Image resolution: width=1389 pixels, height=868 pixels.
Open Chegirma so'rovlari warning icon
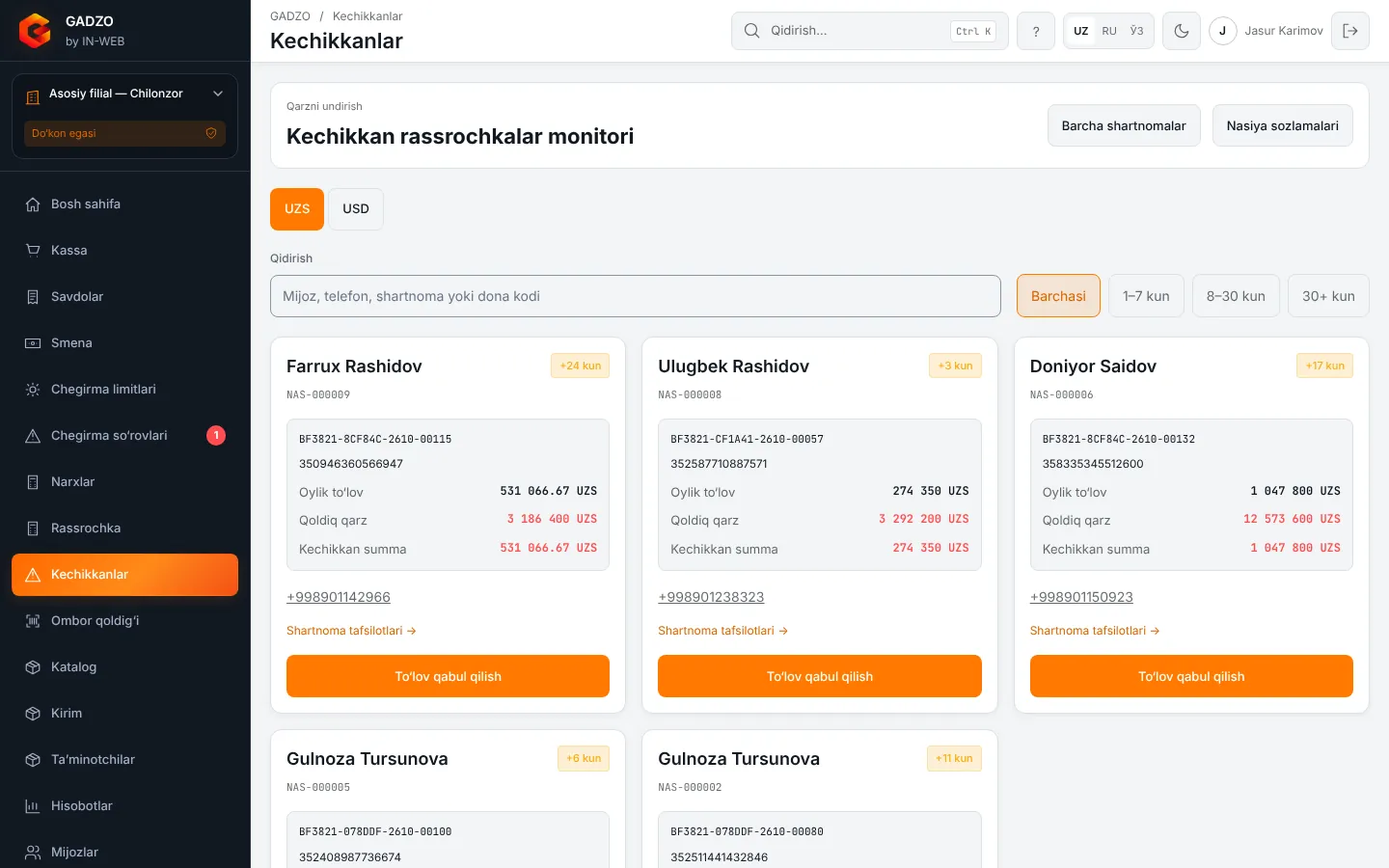pyautogui.click(x=33, y=436)
